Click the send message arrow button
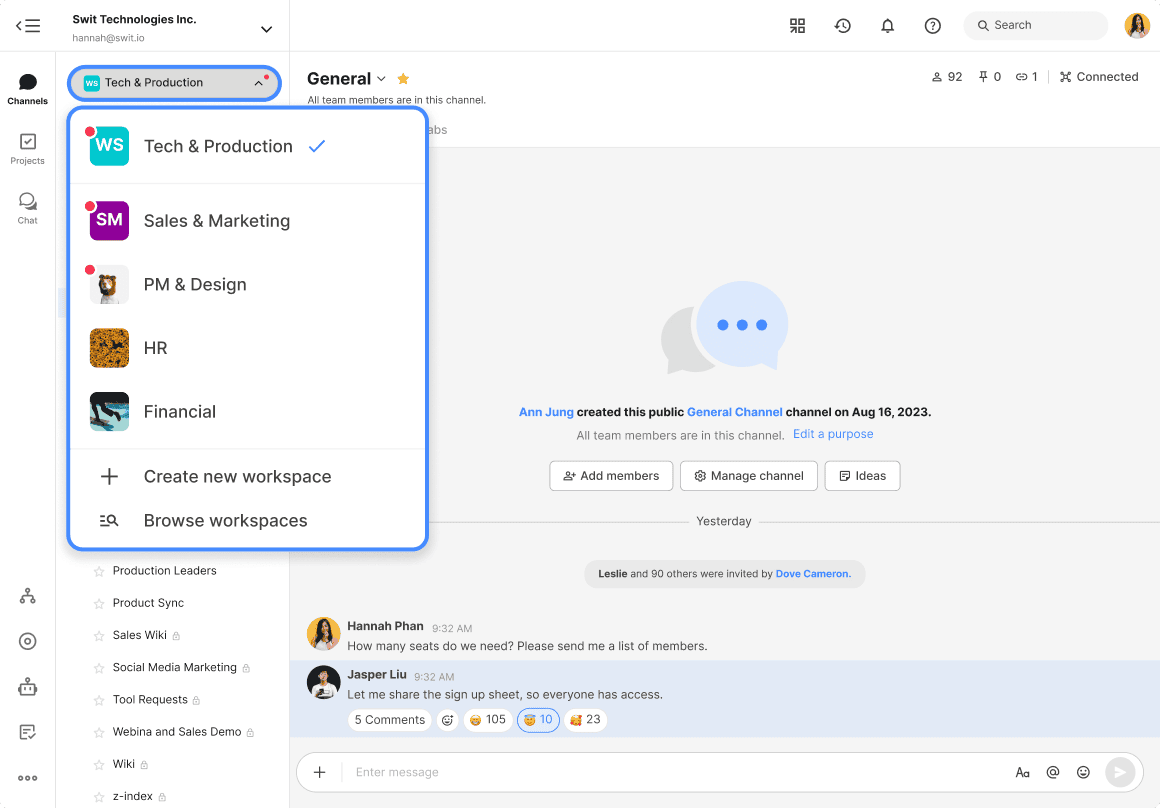The image size is (1160, 808). click(1120, 772)
